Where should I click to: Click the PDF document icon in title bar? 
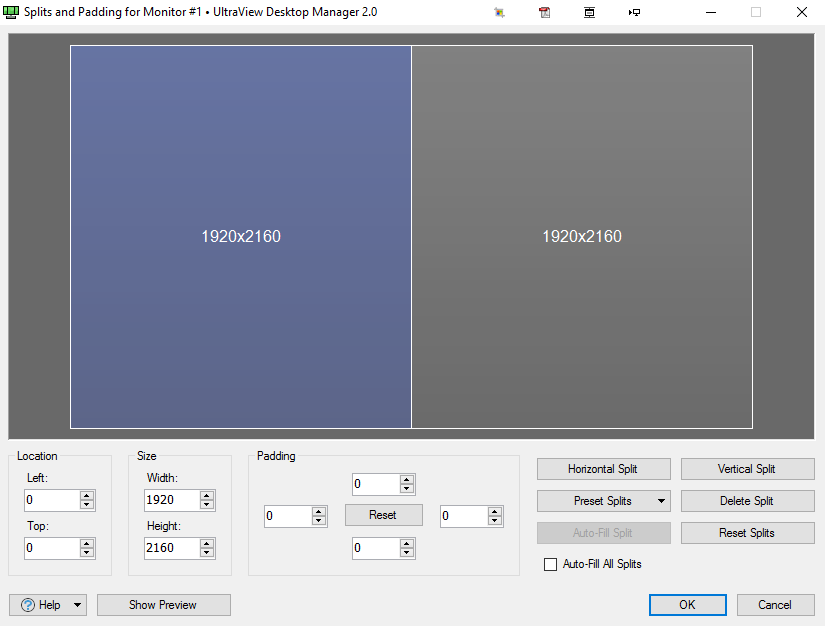544,12
